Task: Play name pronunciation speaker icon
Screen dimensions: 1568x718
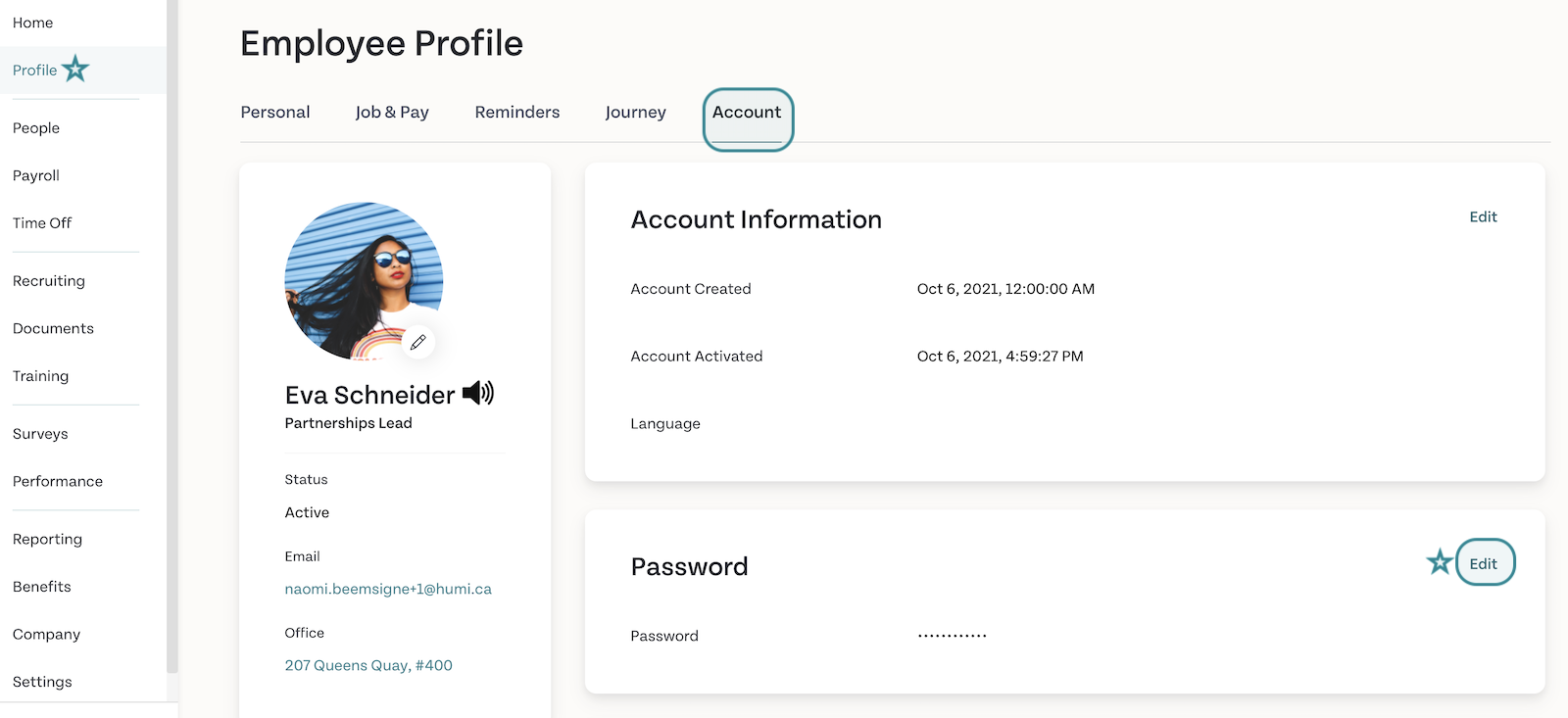Action: coord(478,393)
